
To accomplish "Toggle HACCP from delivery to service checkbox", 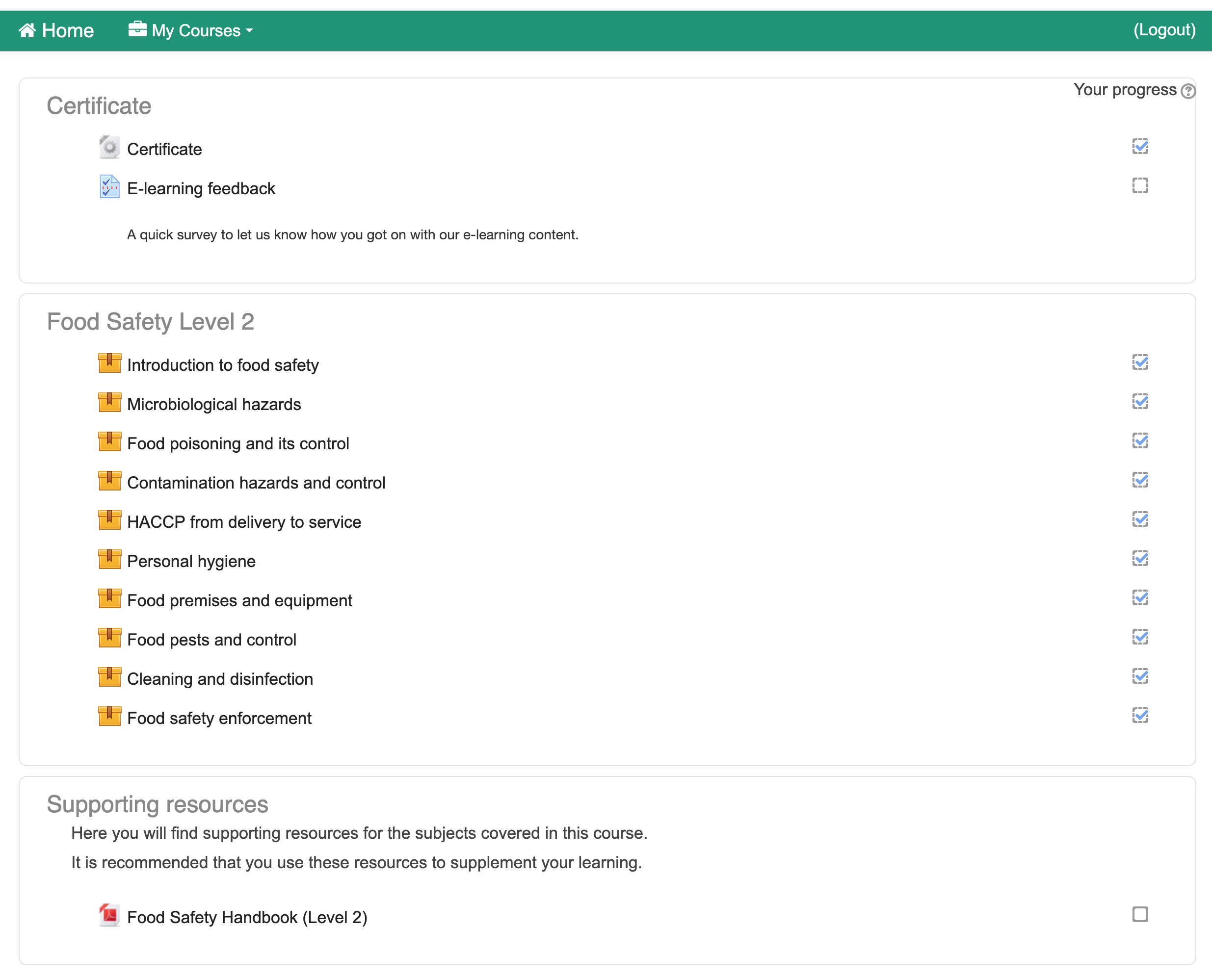I will [1140, 519].
